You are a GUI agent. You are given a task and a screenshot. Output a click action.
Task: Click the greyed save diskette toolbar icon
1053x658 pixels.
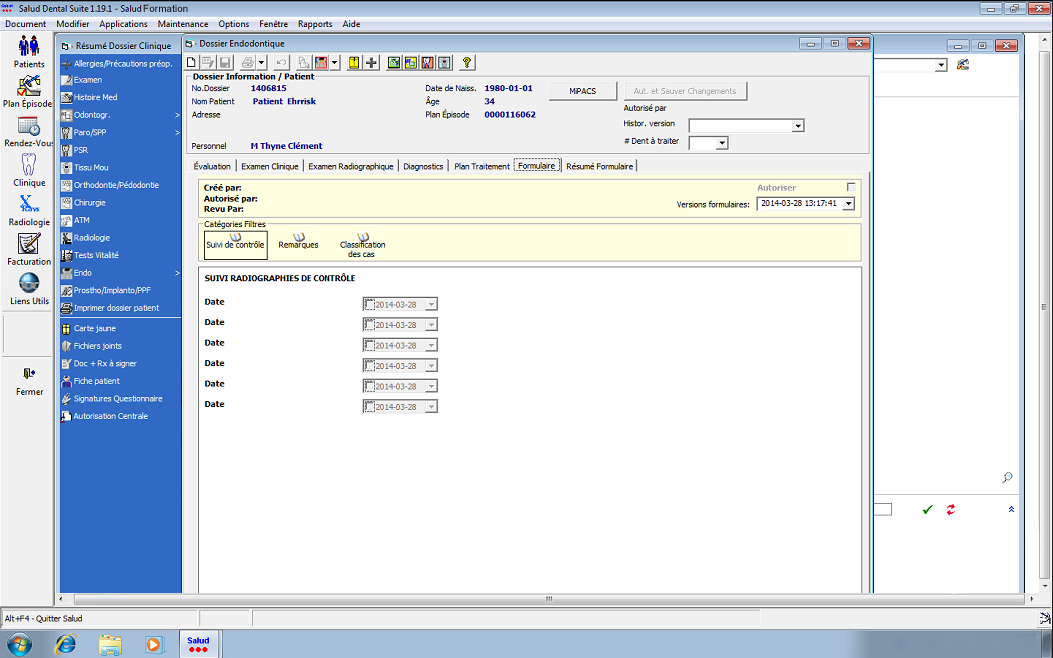coord(226,62)
